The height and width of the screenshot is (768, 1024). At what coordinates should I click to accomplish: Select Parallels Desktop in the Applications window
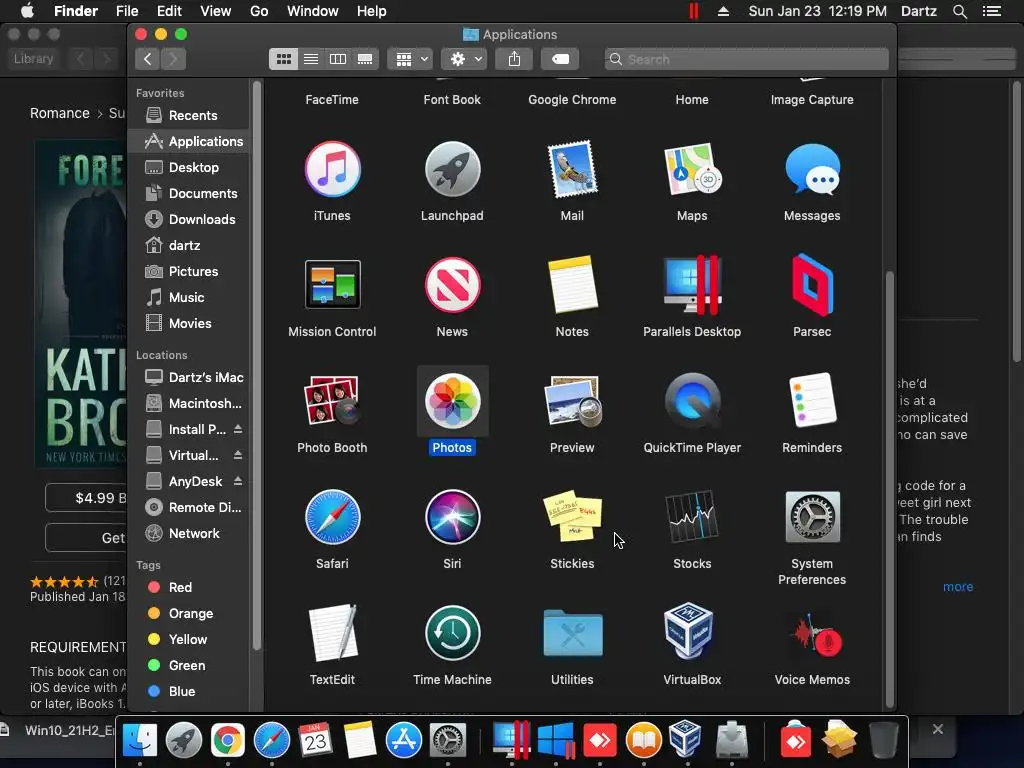pos(692,285)
